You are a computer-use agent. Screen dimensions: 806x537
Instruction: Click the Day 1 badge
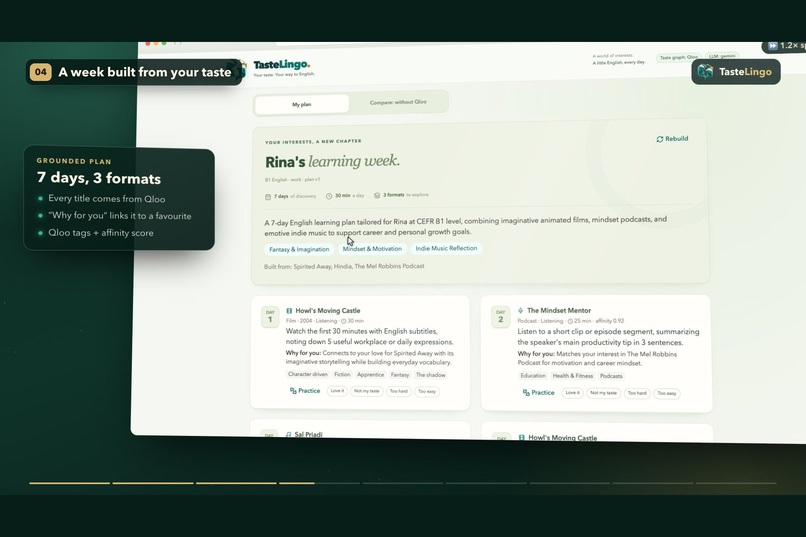tap(270, 317)
